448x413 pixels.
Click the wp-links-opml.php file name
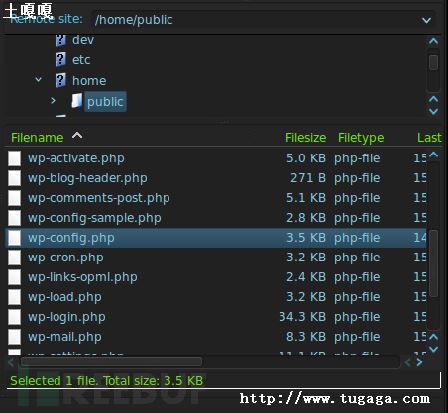pos(83,277)
